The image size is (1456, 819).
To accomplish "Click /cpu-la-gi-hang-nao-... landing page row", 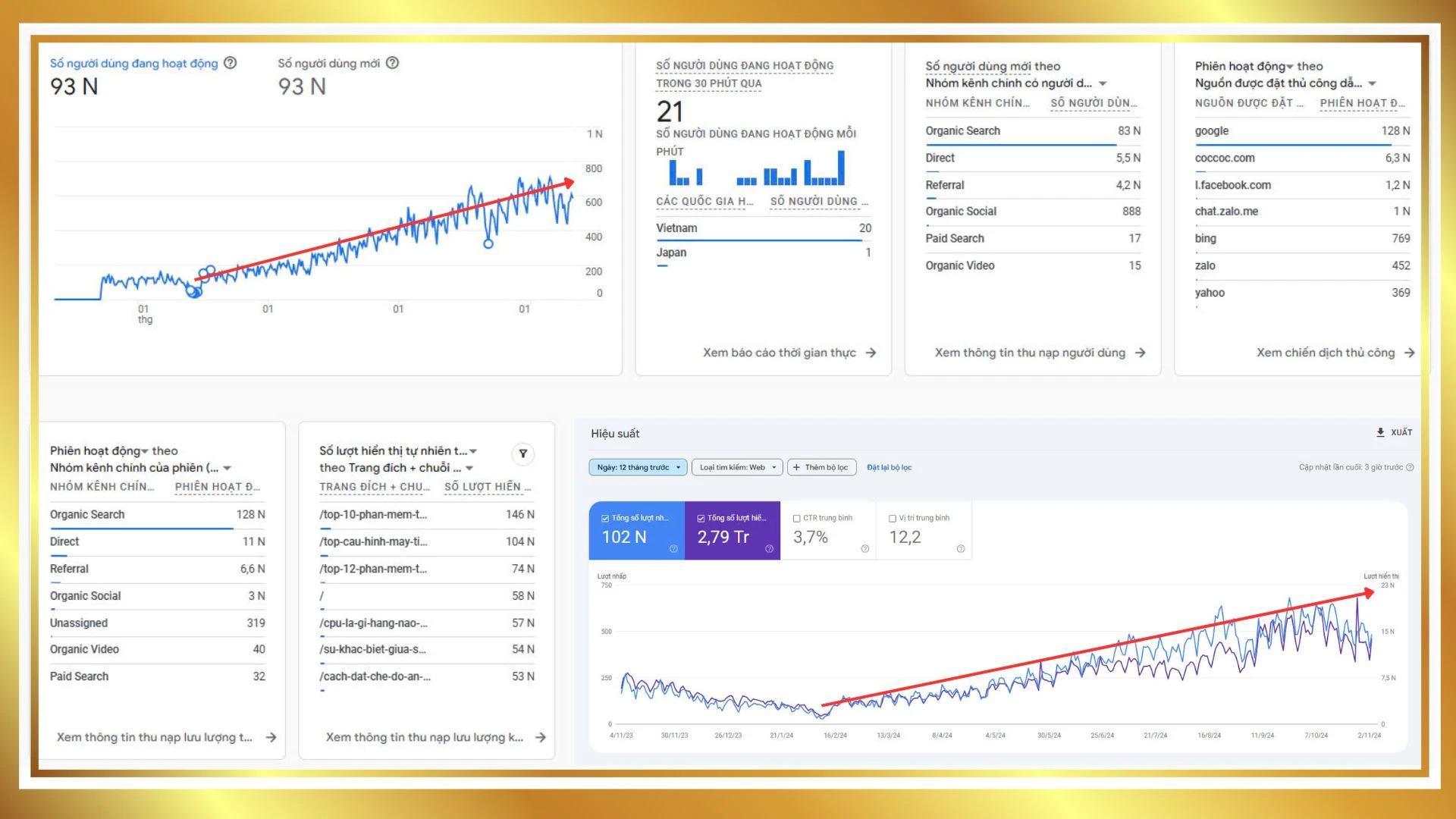I will 427,623.
